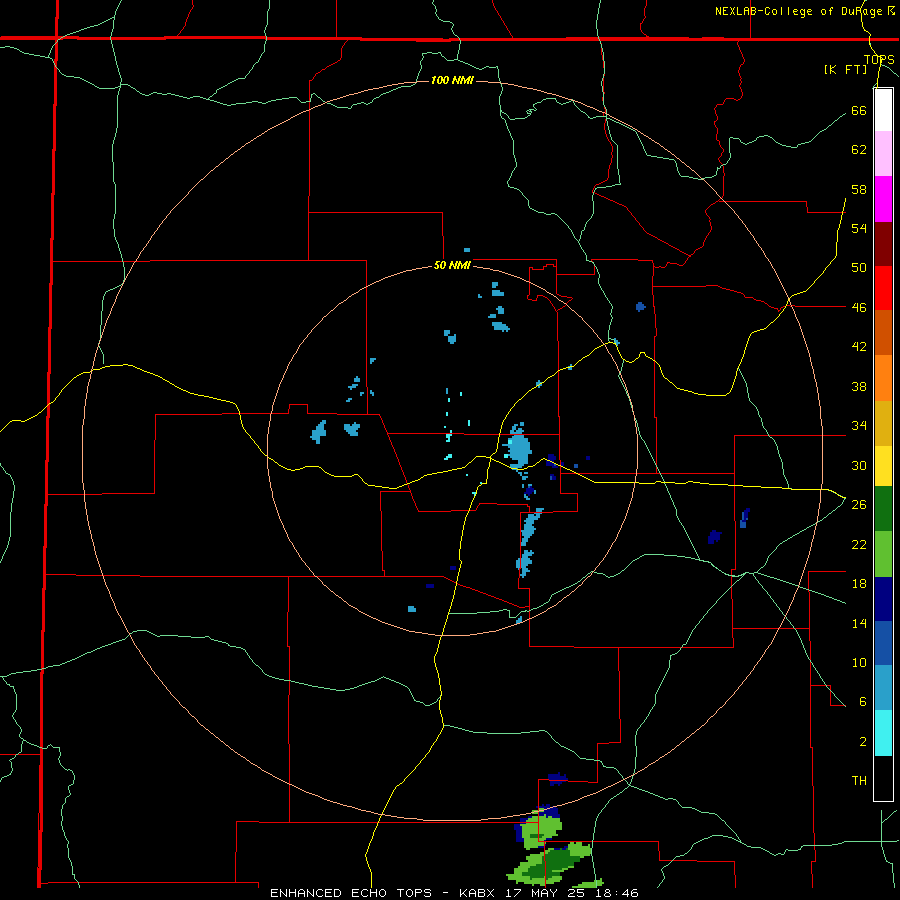Select the '42' legend value
900x900 pixels.
coord(859,347)
